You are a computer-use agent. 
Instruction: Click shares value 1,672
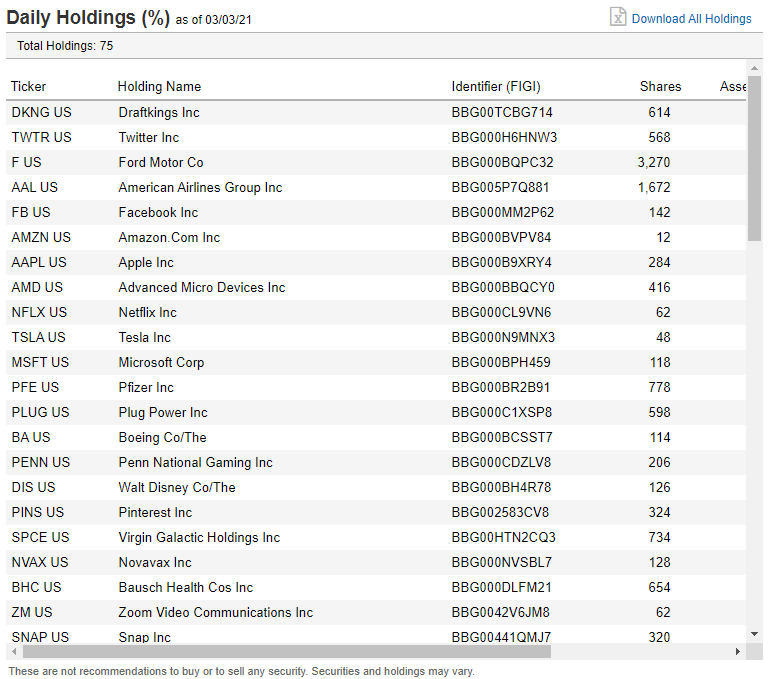tap(654, 188)
